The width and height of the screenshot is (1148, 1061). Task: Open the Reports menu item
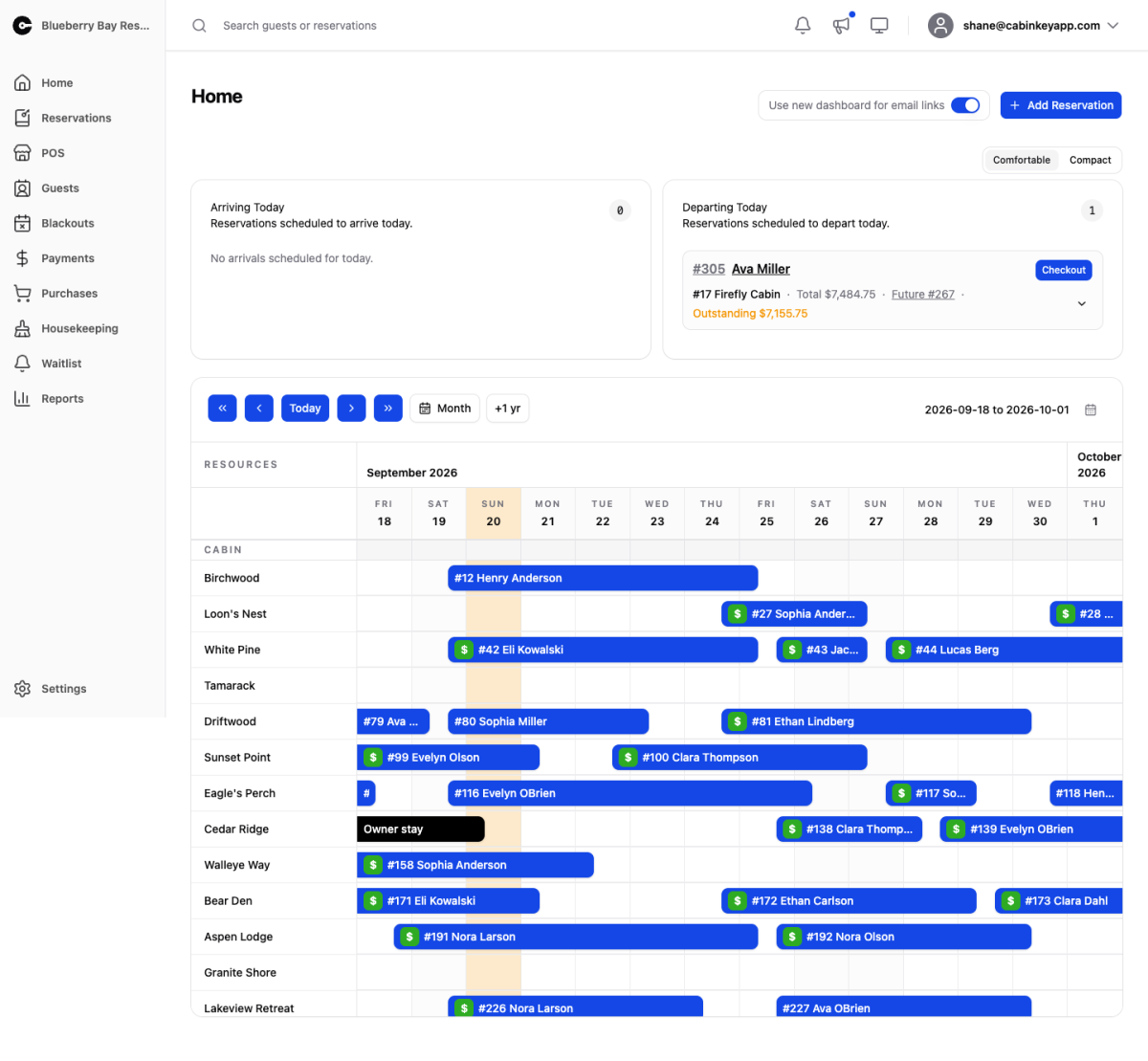(62, 399)
